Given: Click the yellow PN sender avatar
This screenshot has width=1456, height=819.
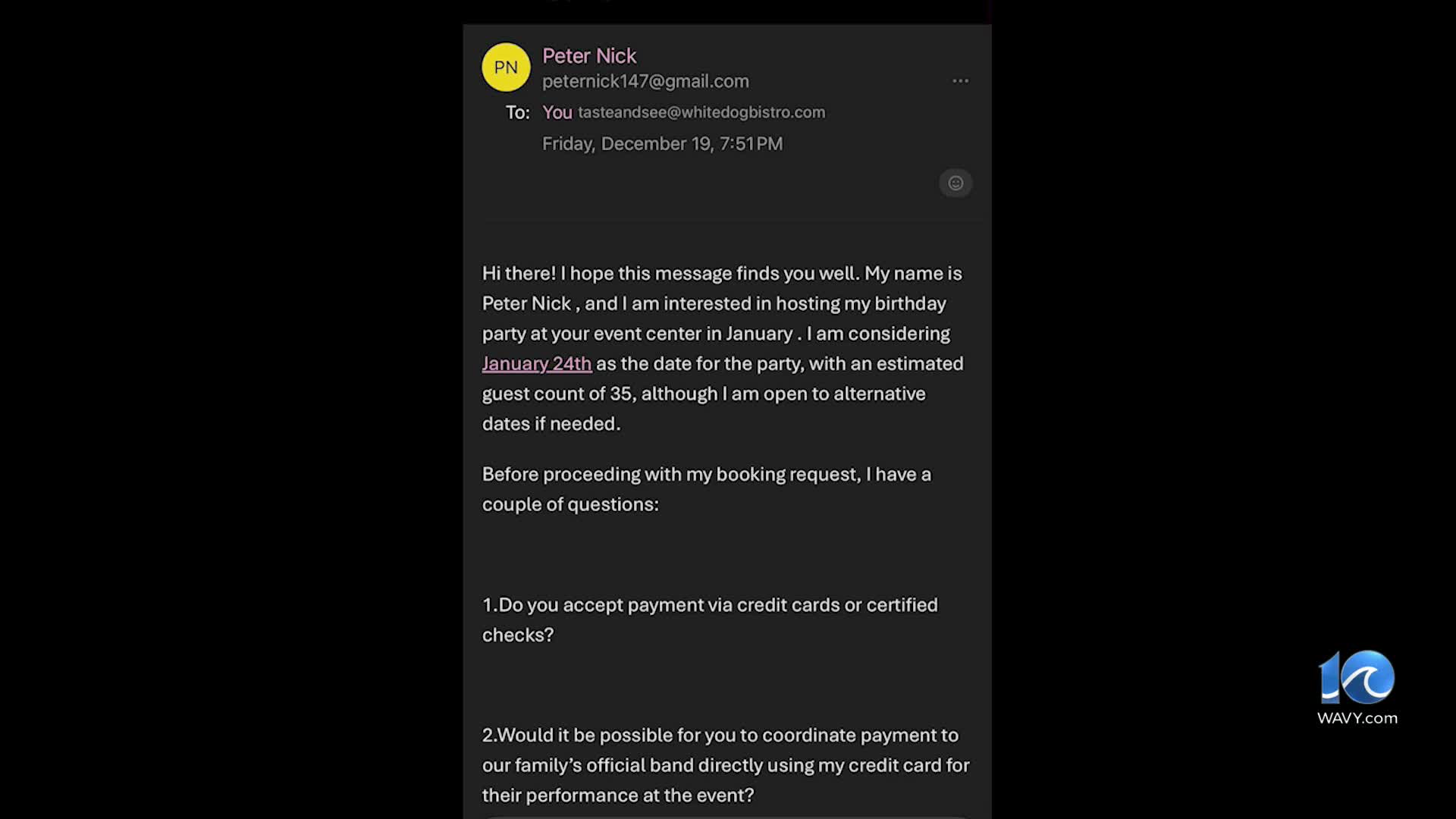Looking at the screenshot, I should 506,67.
